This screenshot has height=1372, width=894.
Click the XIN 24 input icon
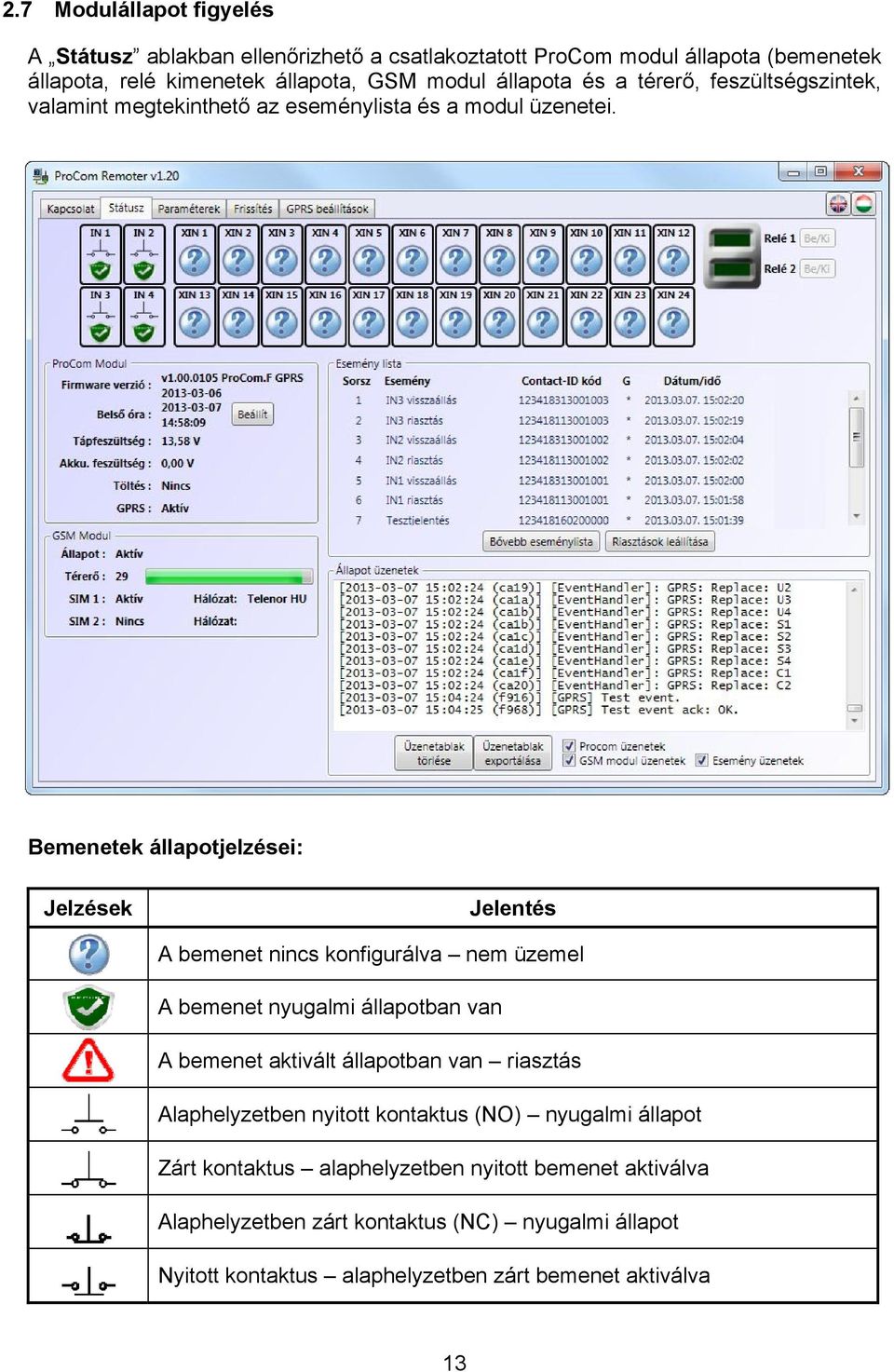pyautogui.click(x=673, y=317)
